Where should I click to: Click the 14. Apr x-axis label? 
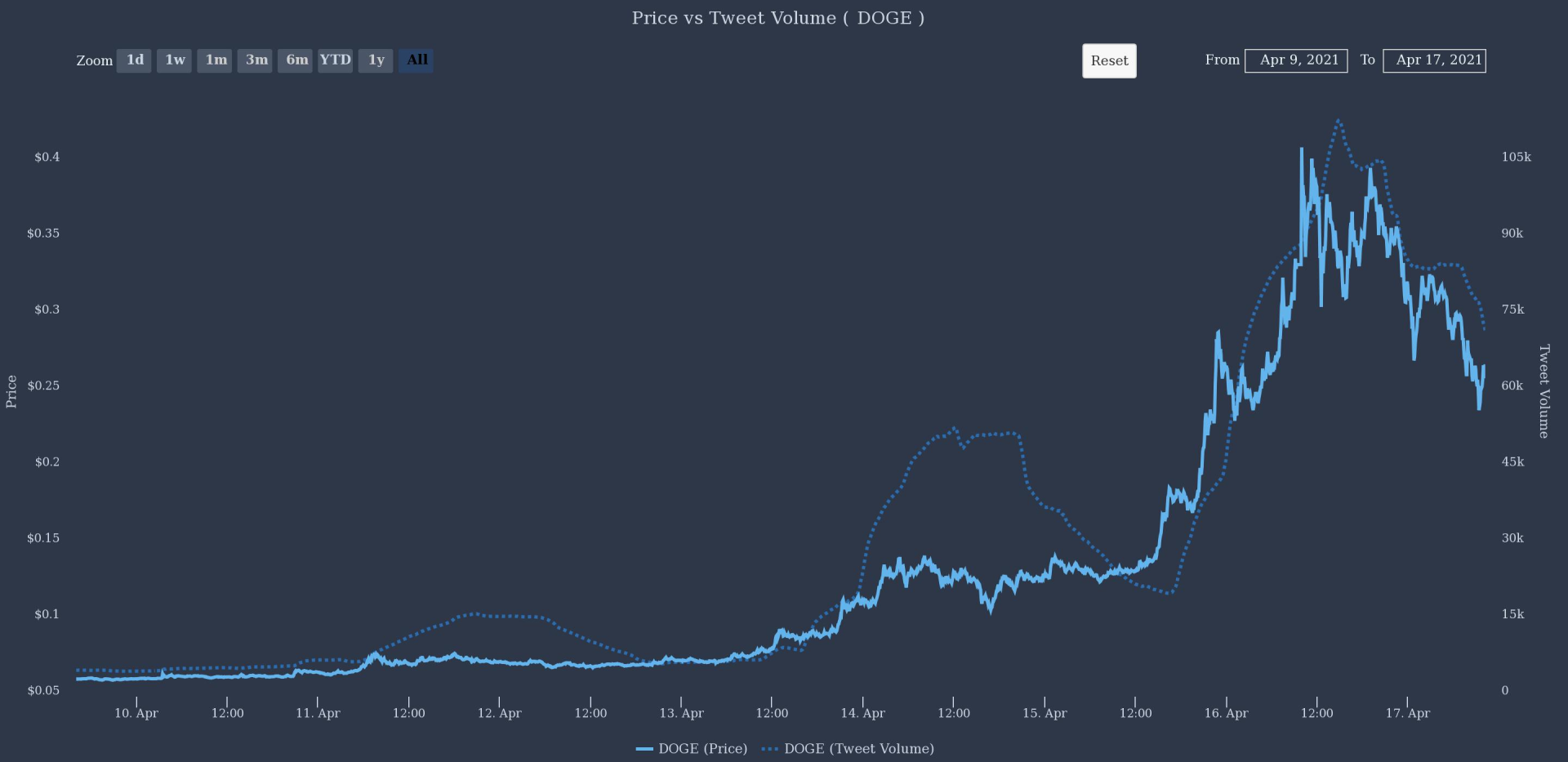(862, 713)
